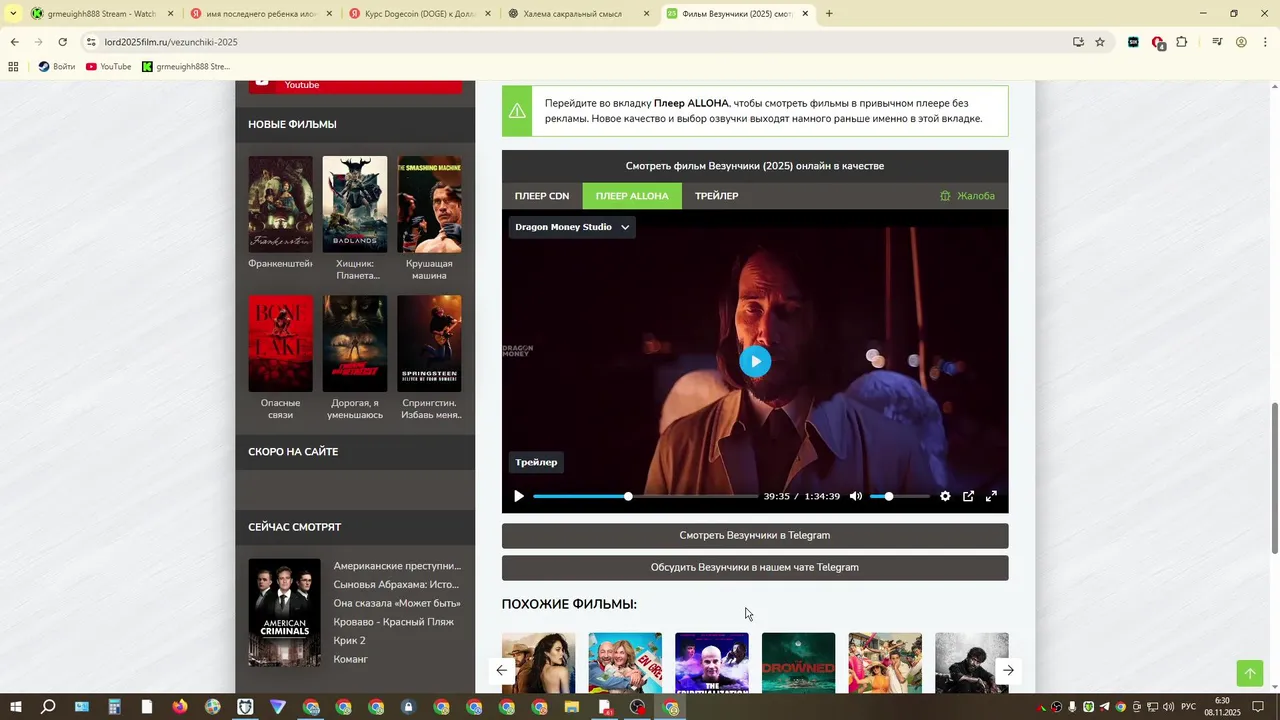Viewport: 1280px width, 720px height.
Task: Open the tab search dropdown arrow
Action: 13,14
